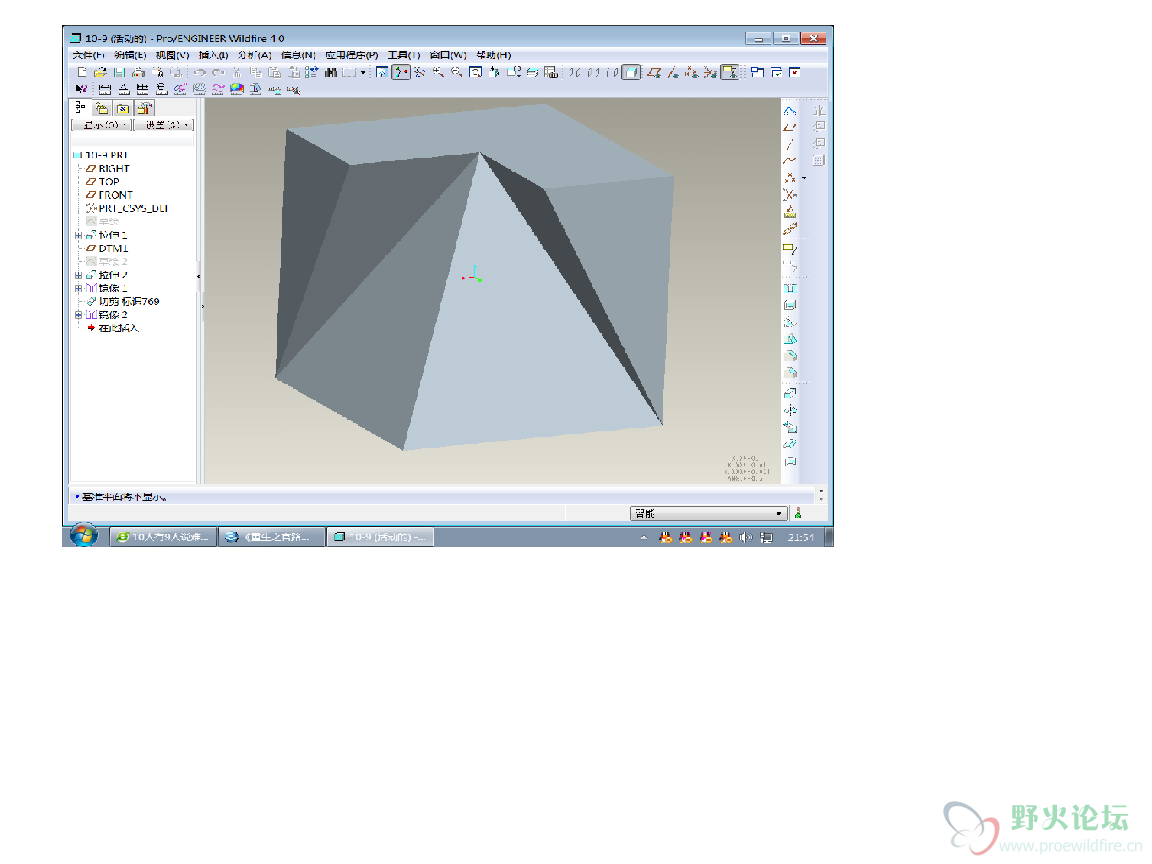Open the Find tool with binoculars icon
1152x864 pixels.
pyautogui.click(x=331, y=72)
